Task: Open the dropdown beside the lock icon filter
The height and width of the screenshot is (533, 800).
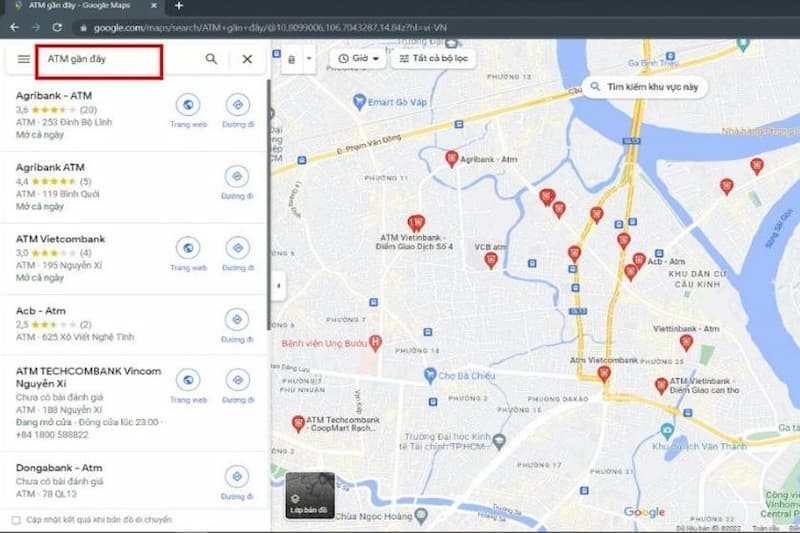Action: click(309, 59)
